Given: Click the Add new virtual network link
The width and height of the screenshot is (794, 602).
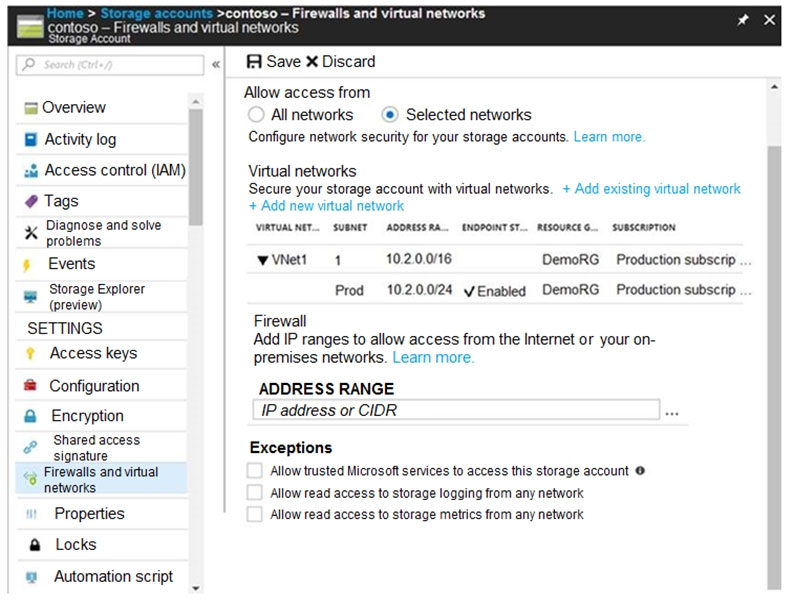Looking at the screenshot, I should click(x=326, y=206).
